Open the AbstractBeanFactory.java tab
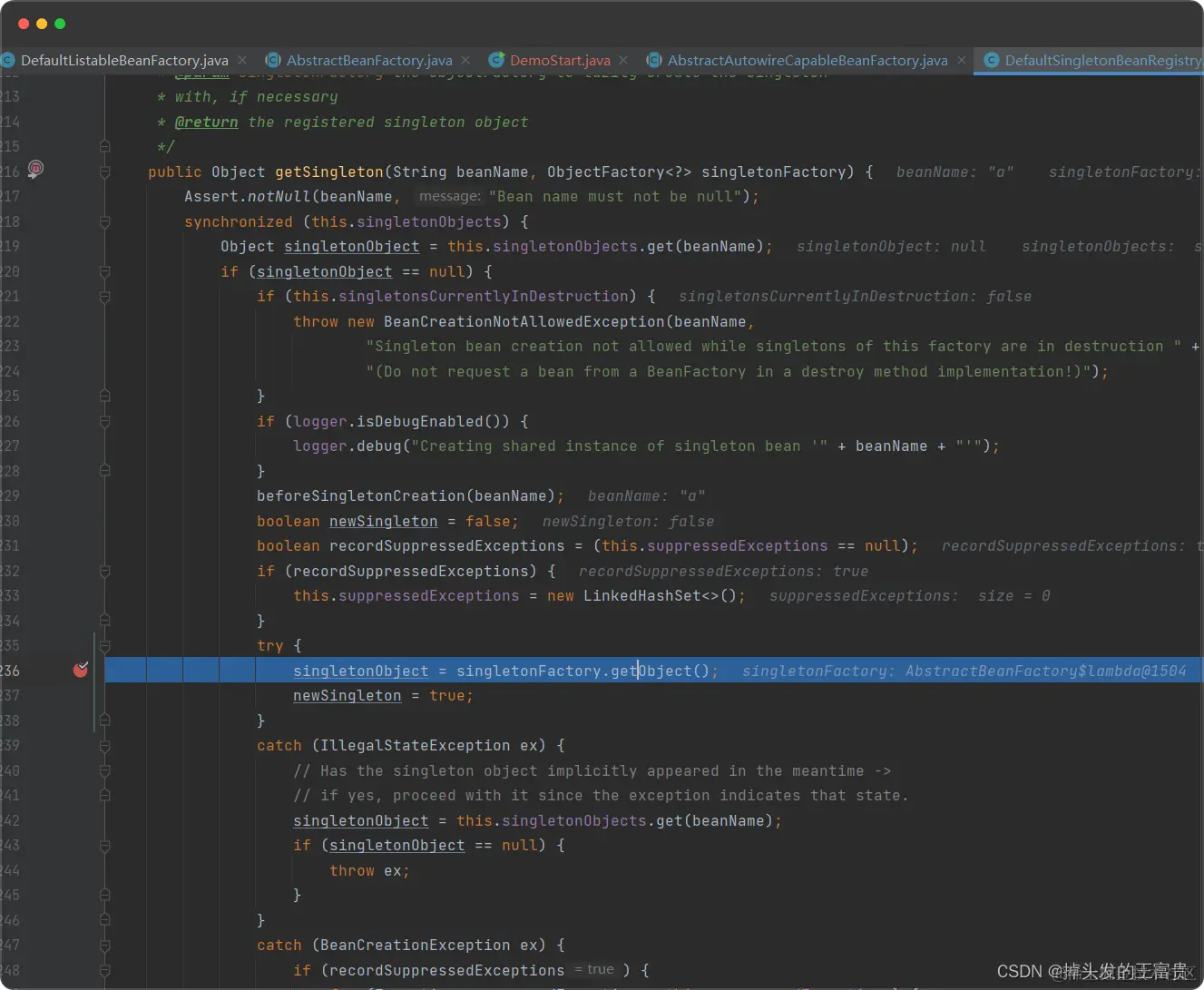The image size is (1204, 990). pyautogui.click(x=369, y=60)
